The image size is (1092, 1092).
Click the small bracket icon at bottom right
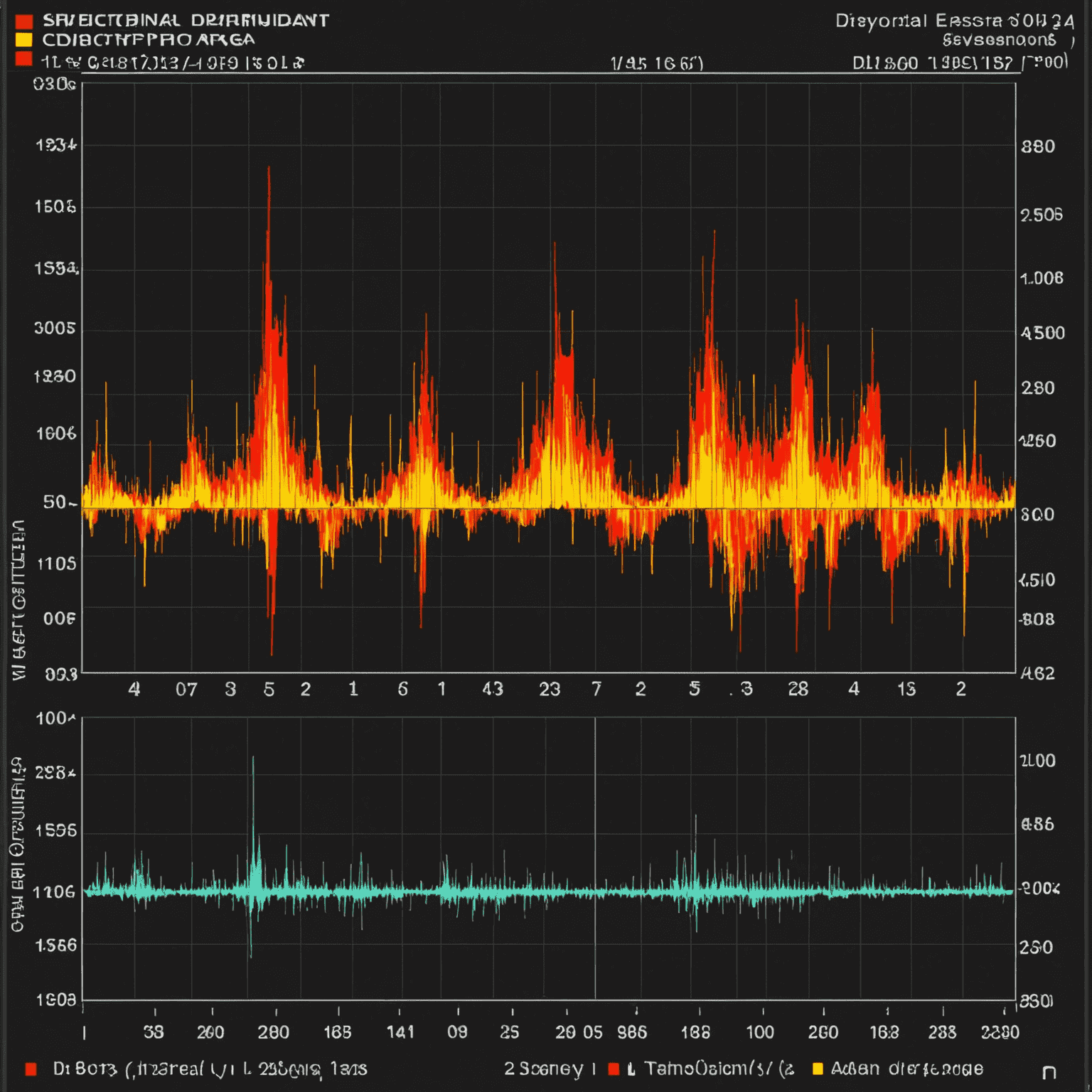pos(1049,1072)
